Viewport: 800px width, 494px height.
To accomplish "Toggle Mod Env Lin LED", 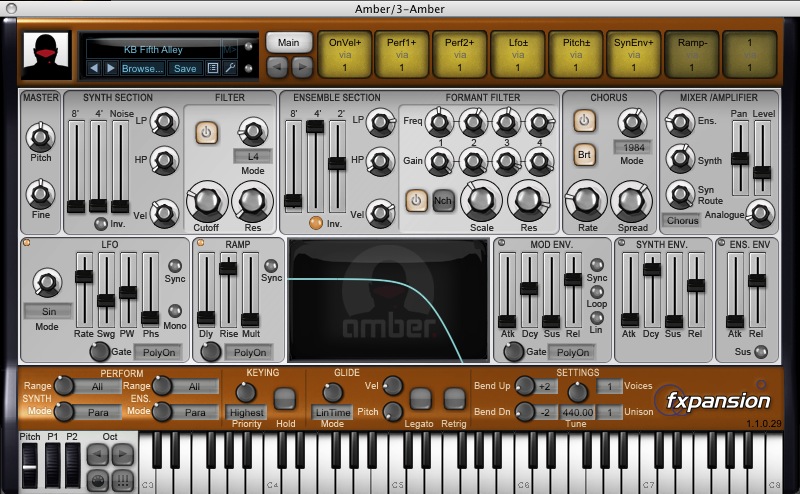I will 597,318.
